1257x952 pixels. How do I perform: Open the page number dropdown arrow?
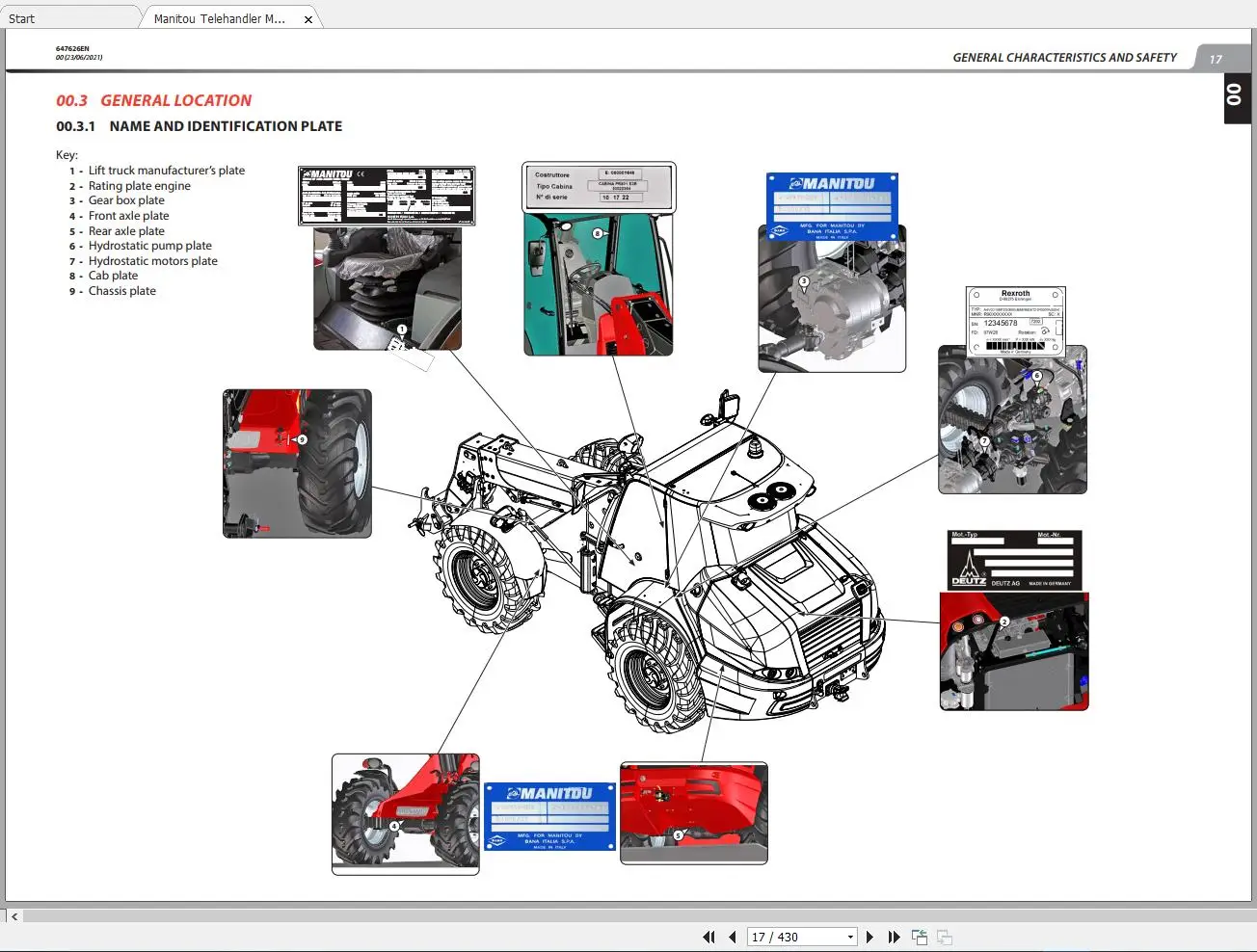[x=850, y=937]
